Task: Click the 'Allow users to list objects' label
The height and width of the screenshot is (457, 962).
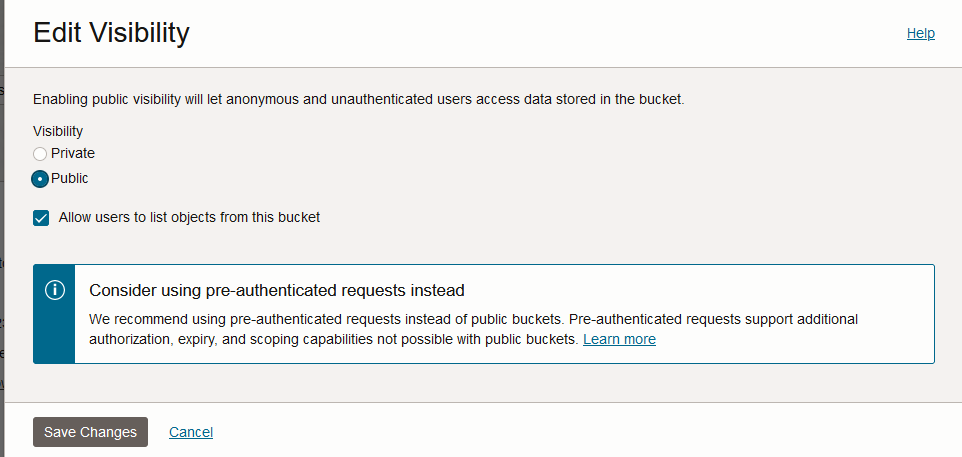Action: pos(190,217)
